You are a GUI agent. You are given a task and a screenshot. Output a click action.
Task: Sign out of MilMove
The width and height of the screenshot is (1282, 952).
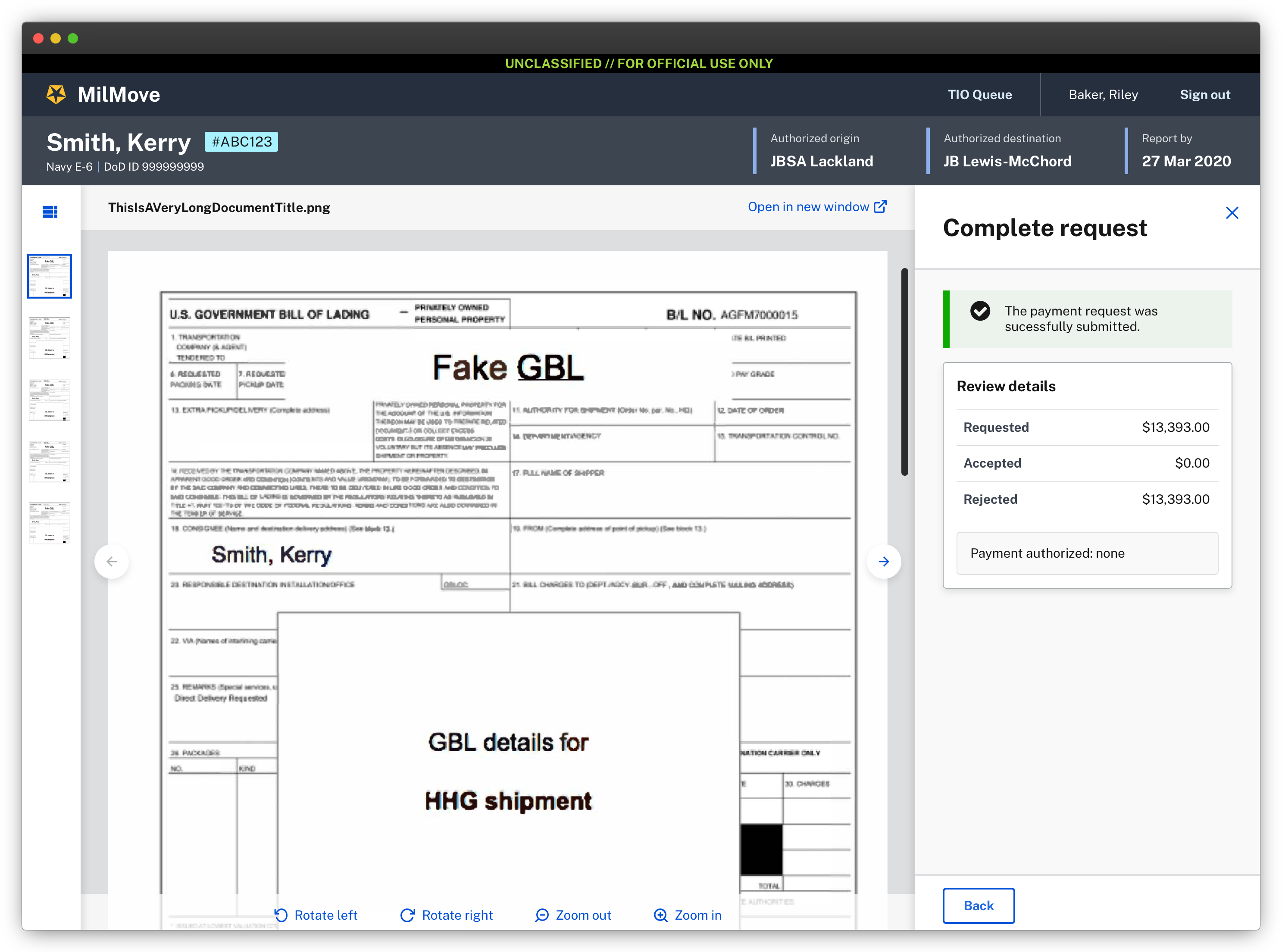coord(1205,94)
